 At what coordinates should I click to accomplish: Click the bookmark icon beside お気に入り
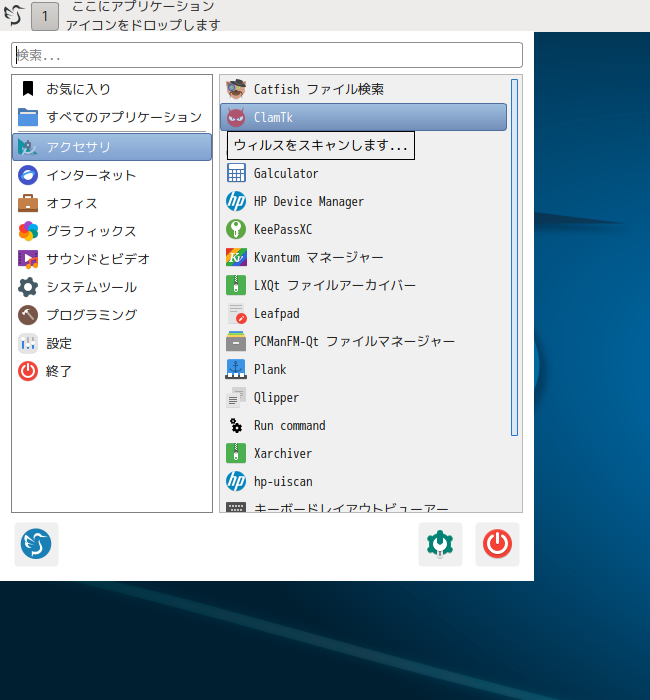pos(28,89)
